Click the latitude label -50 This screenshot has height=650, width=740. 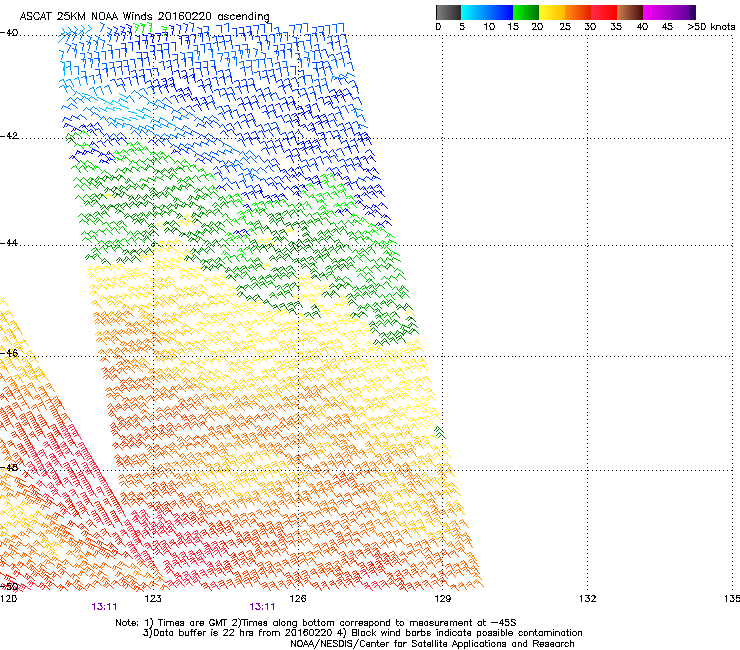pyautogui.click(x=9, y=586)
